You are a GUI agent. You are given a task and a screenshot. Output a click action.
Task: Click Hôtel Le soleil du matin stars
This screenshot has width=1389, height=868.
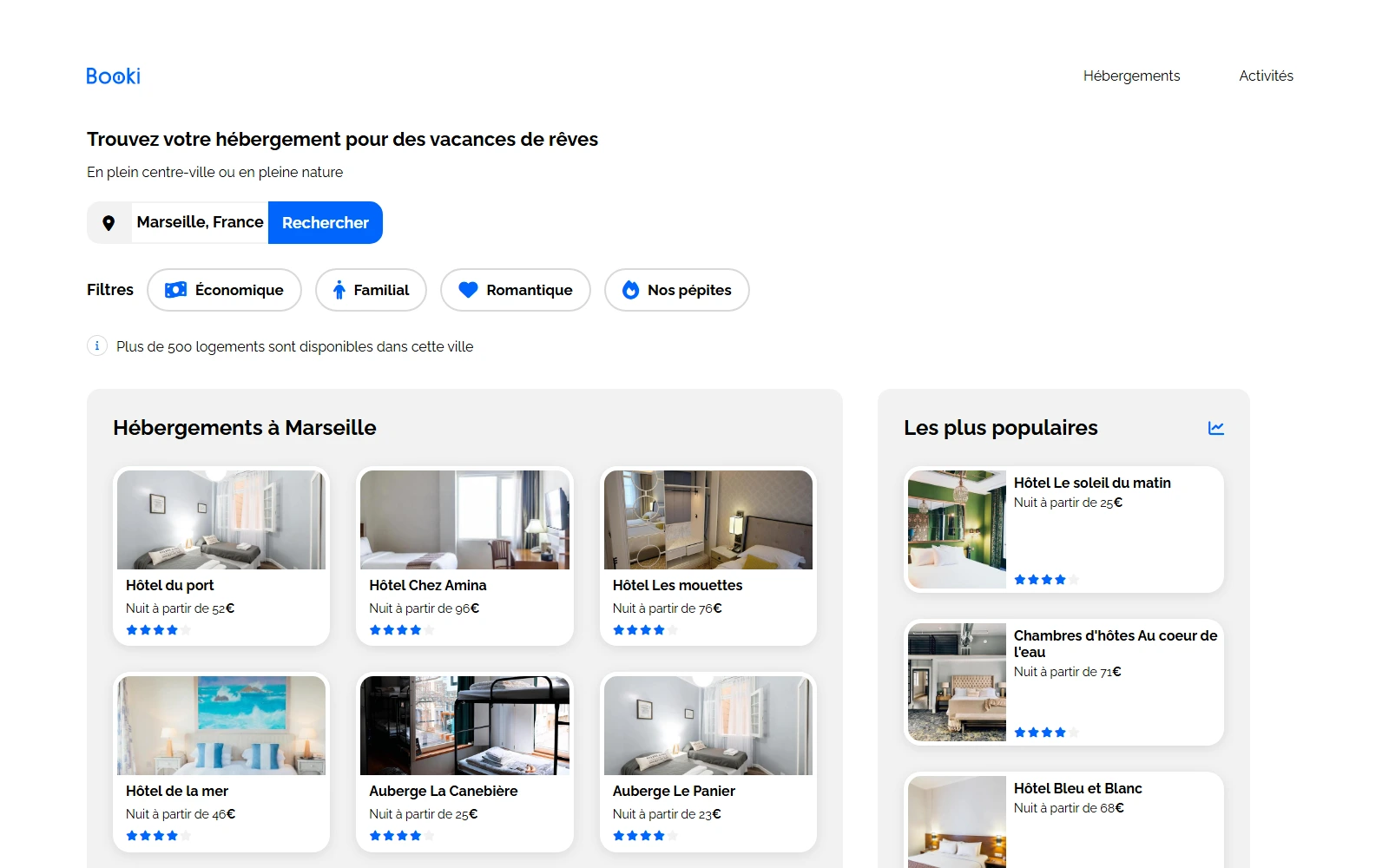click(1046, 580)
